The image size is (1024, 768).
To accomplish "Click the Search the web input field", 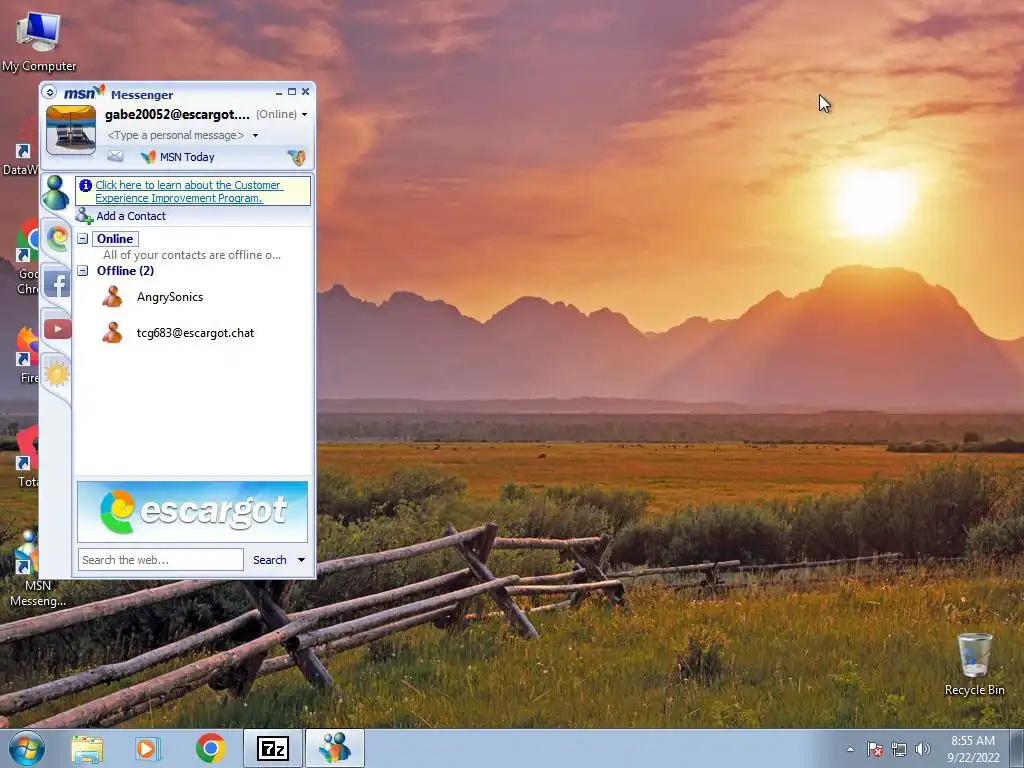I will point(161,560).
